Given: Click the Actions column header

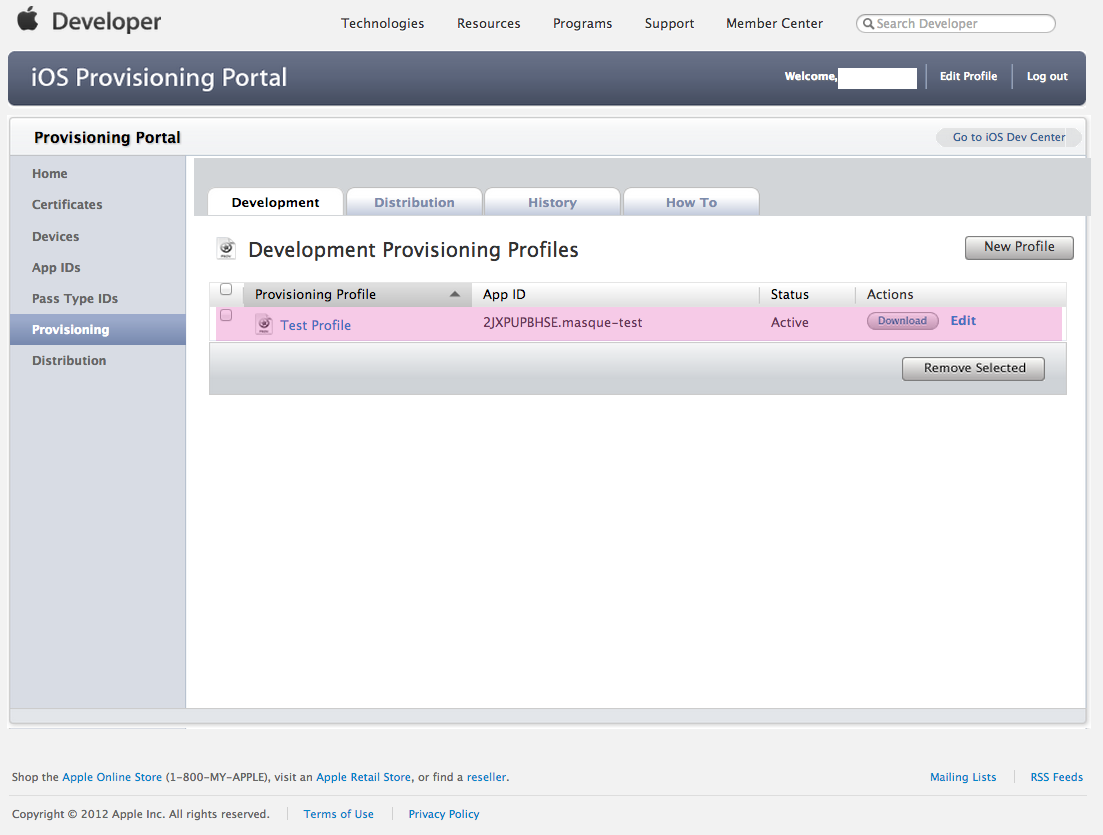Looking at the screenshot, I should pyautogui.click(x=960, y=294).
